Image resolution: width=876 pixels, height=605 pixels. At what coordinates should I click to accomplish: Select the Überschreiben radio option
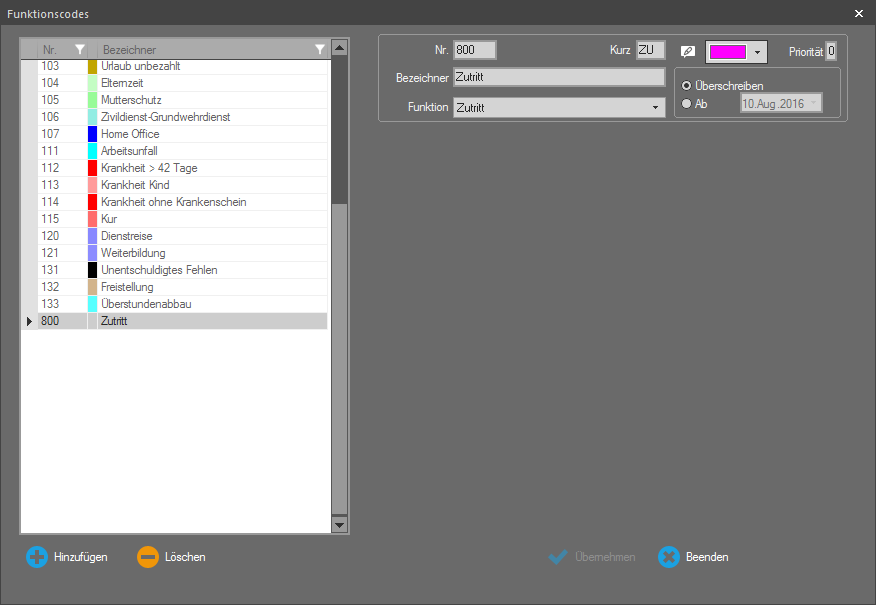tap(686, 86)
